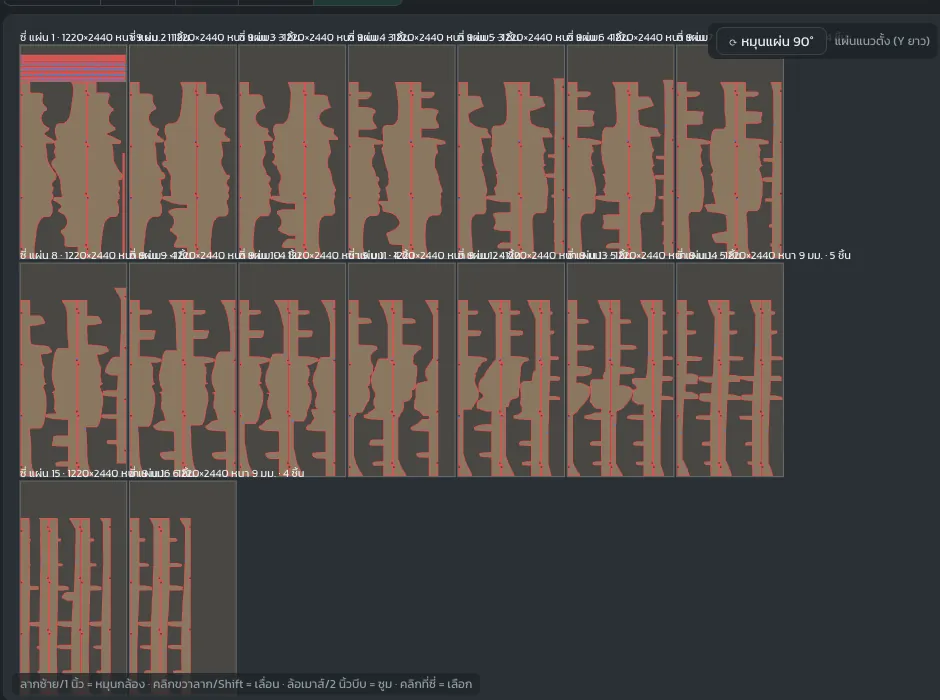Image resolution: width=940 pixels, height=700 pixels.
Task: Open the แผ่น 15 sheet layout thumbnail
Action: pyautogui.click(x=73, y=587)
